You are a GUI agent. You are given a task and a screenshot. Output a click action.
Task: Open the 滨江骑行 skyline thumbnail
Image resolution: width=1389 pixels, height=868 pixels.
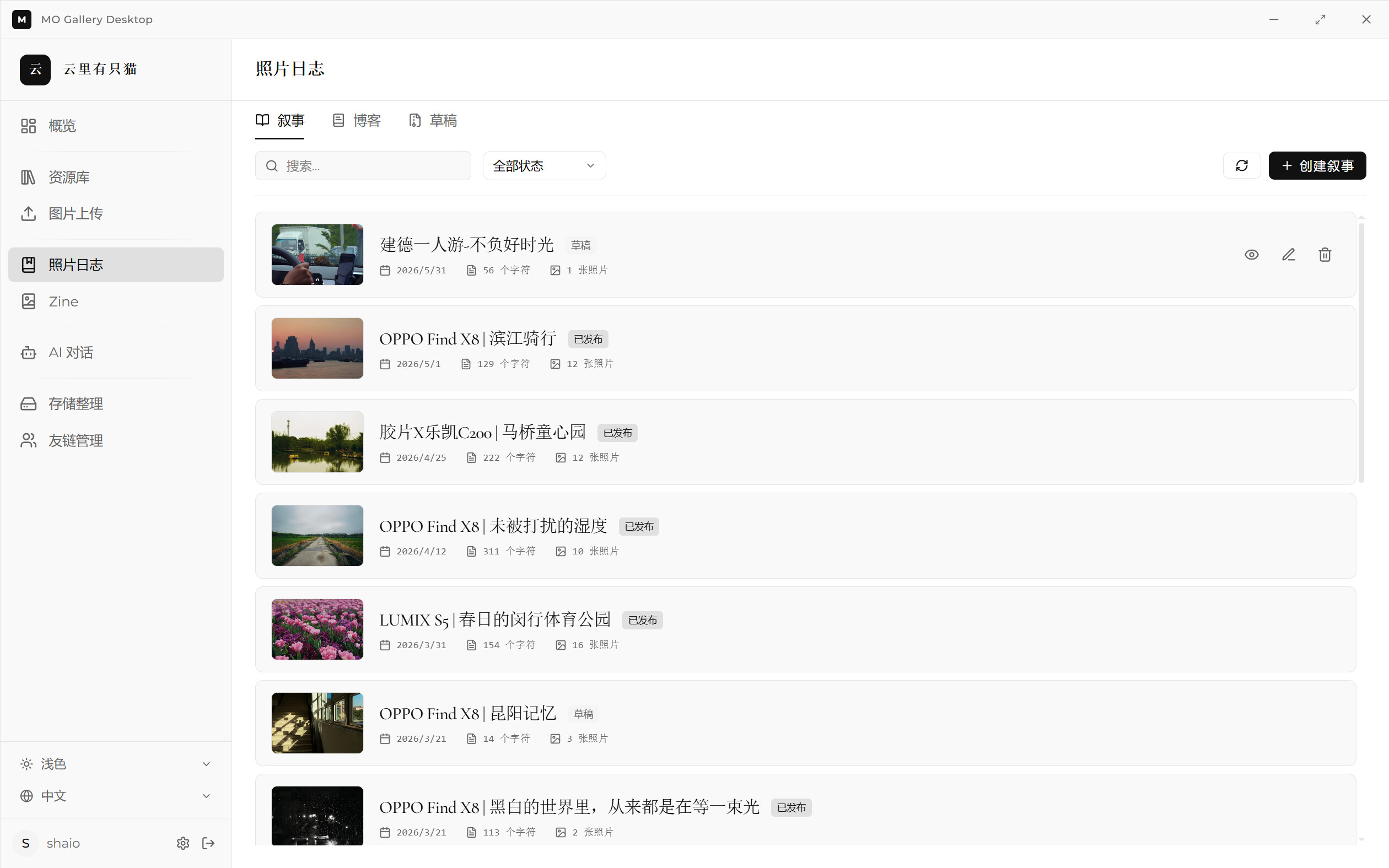(x=317, y=348)
